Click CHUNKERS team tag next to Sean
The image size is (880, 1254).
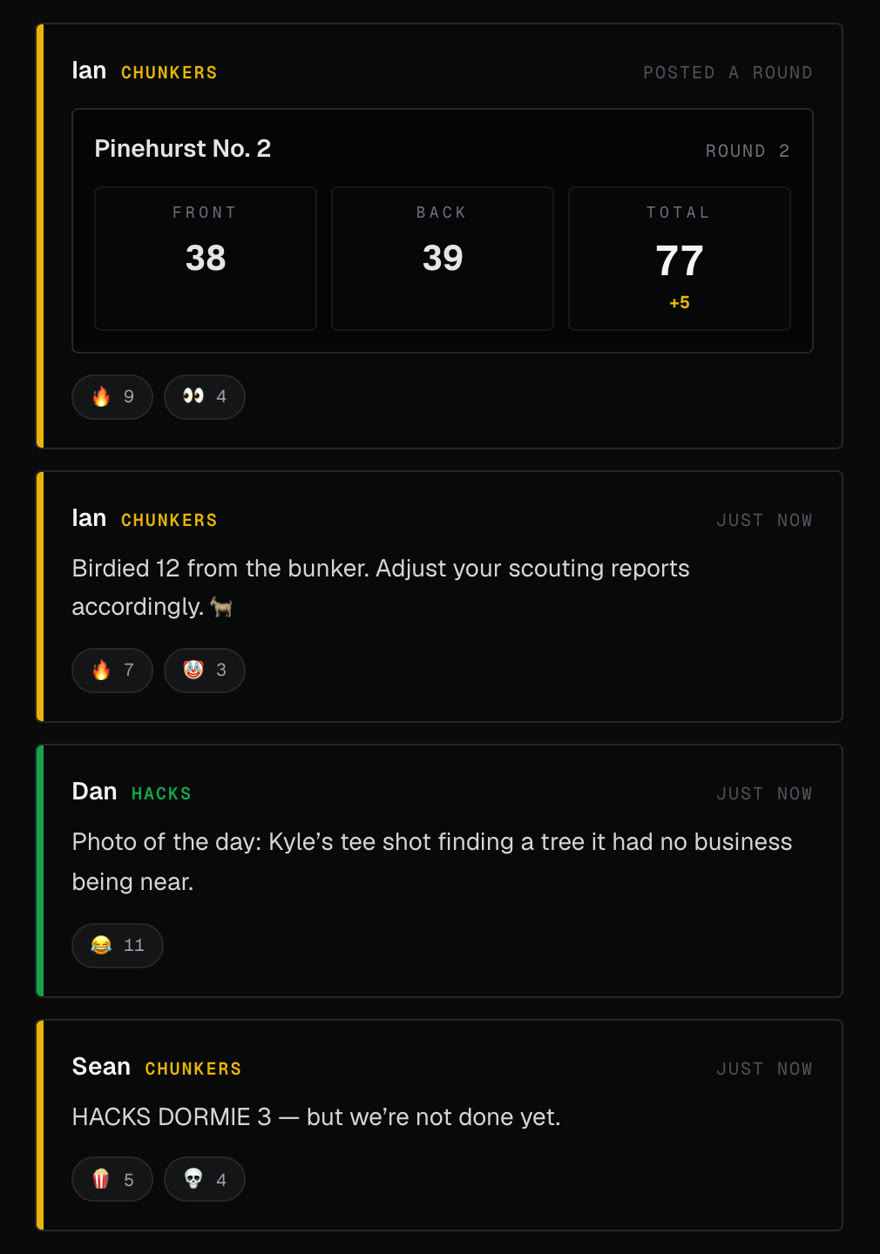193,1069
